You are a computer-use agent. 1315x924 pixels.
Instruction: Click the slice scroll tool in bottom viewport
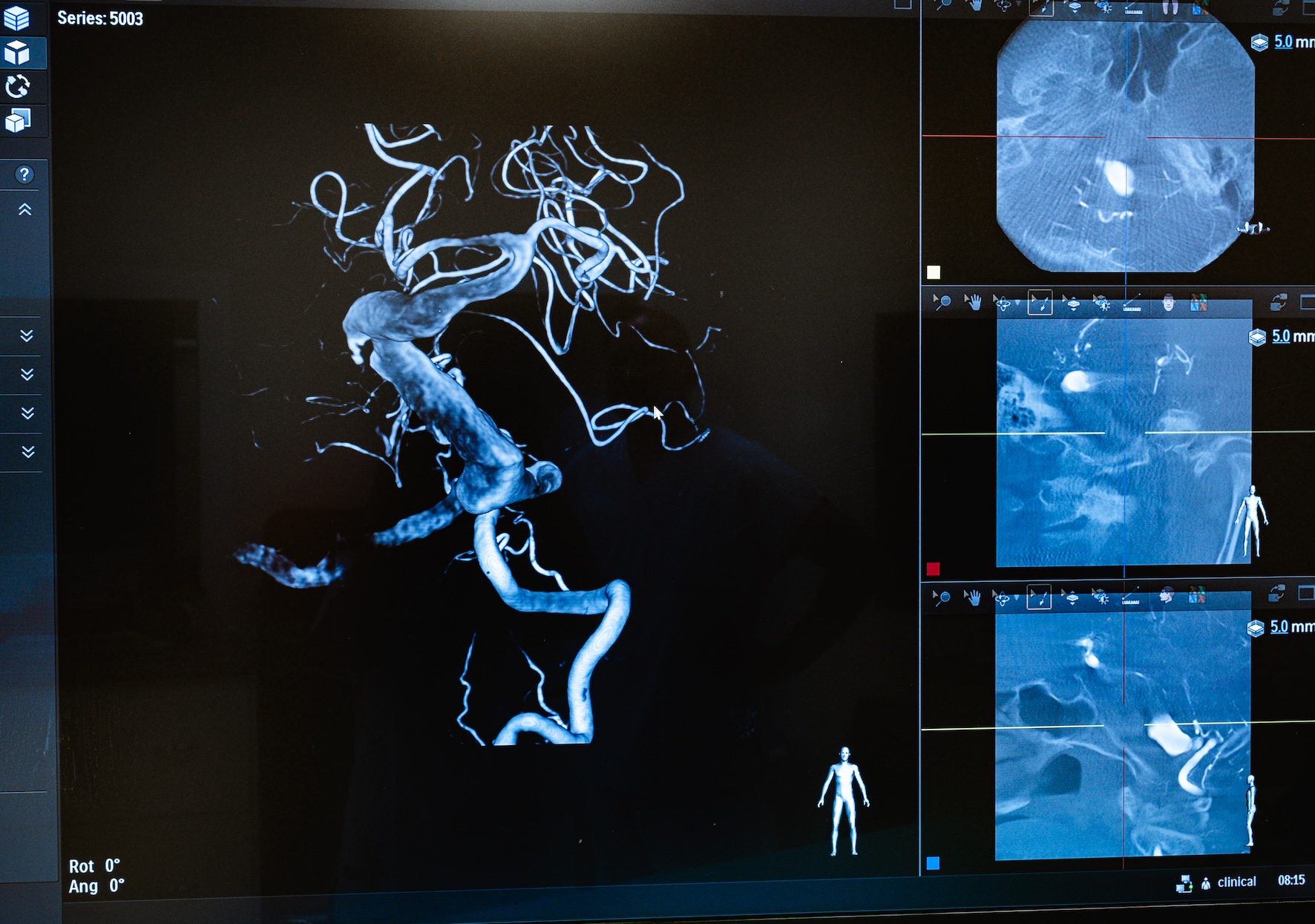pyautogui.click(x=1071, y=597)
